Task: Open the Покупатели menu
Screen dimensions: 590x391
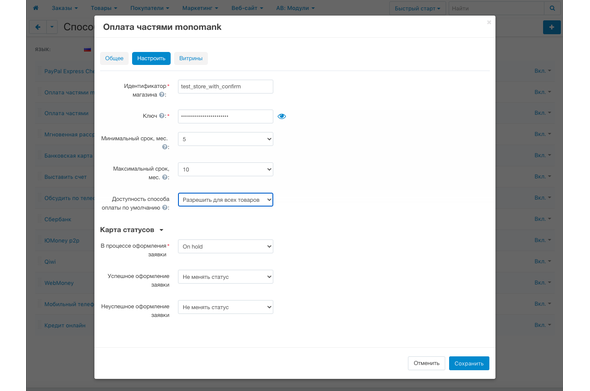Action: pyautogui.click(x=149, y=8)
